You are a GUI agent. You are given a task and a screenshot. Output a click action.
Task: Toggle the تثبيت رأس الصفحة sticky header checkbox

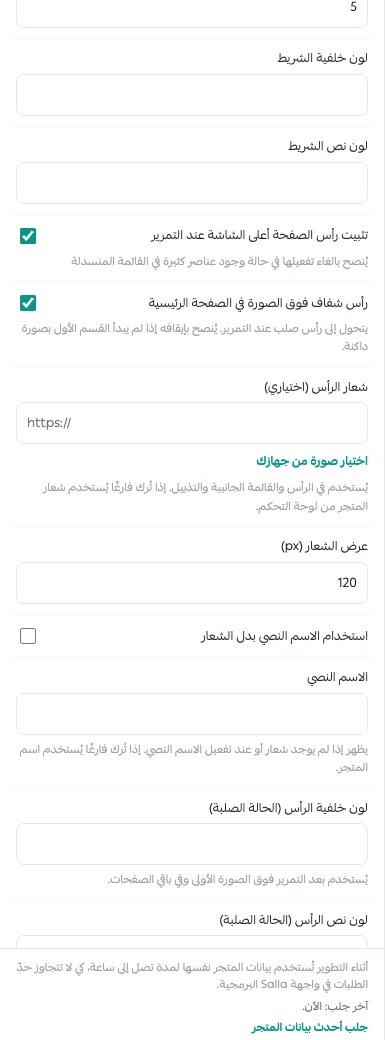[28, 235]
